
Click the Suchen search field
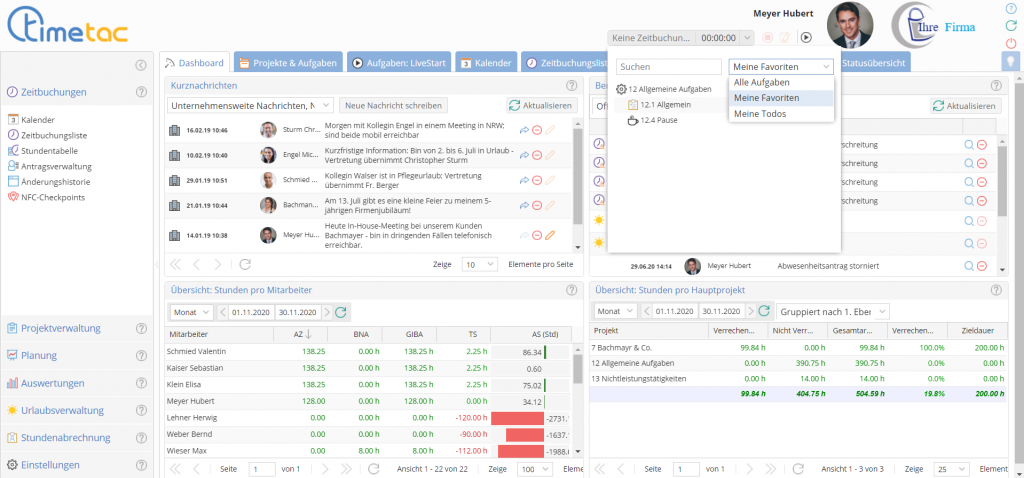coord(668,67)
